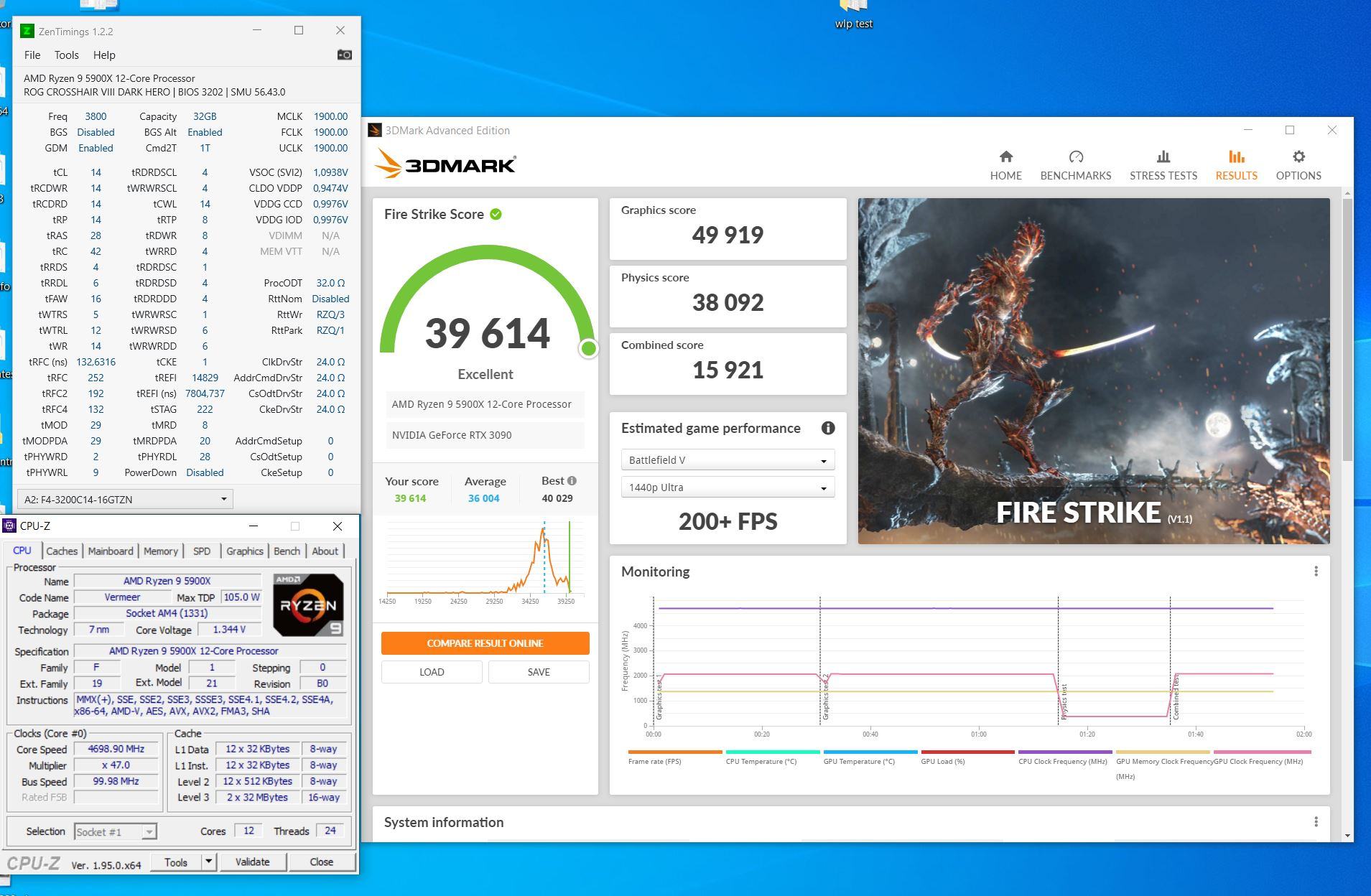Open the Tools menu in ZenTimings
Viewport: 1371px width, 896px height.
tap(66, 55)
